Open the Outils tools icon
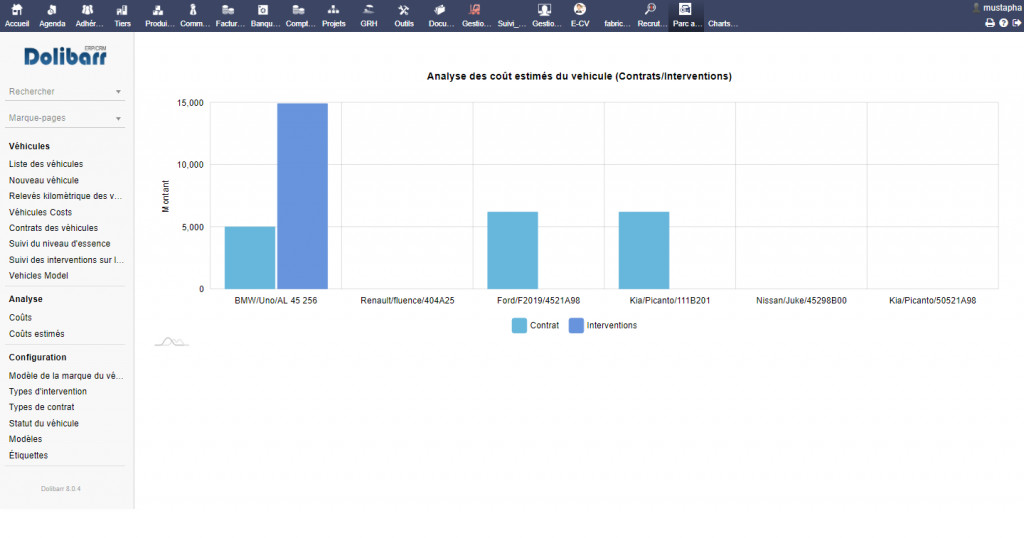The image size is (1024, 538). 404,10
